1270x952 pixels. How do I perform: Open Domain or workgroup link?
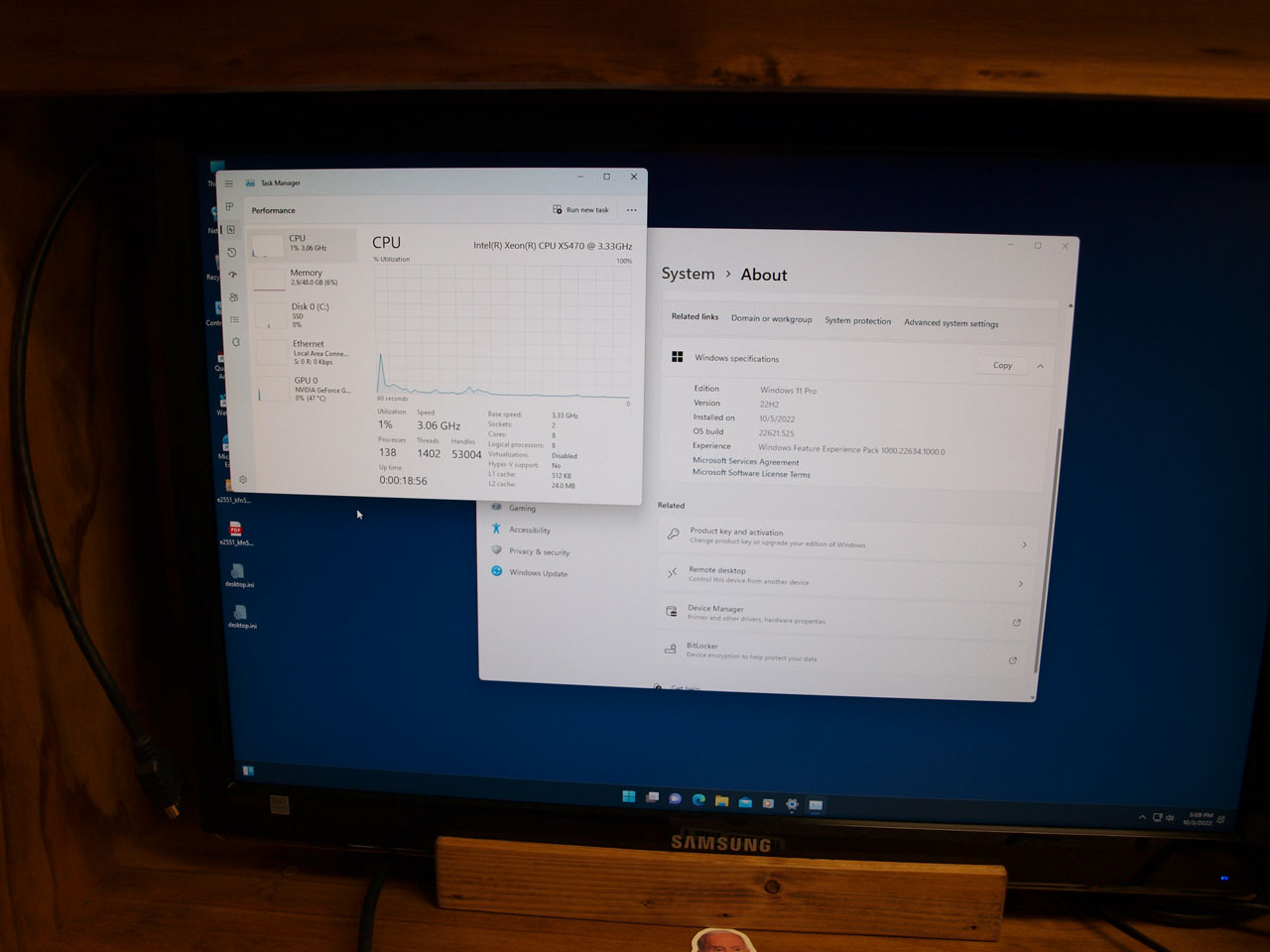(771, 319)
